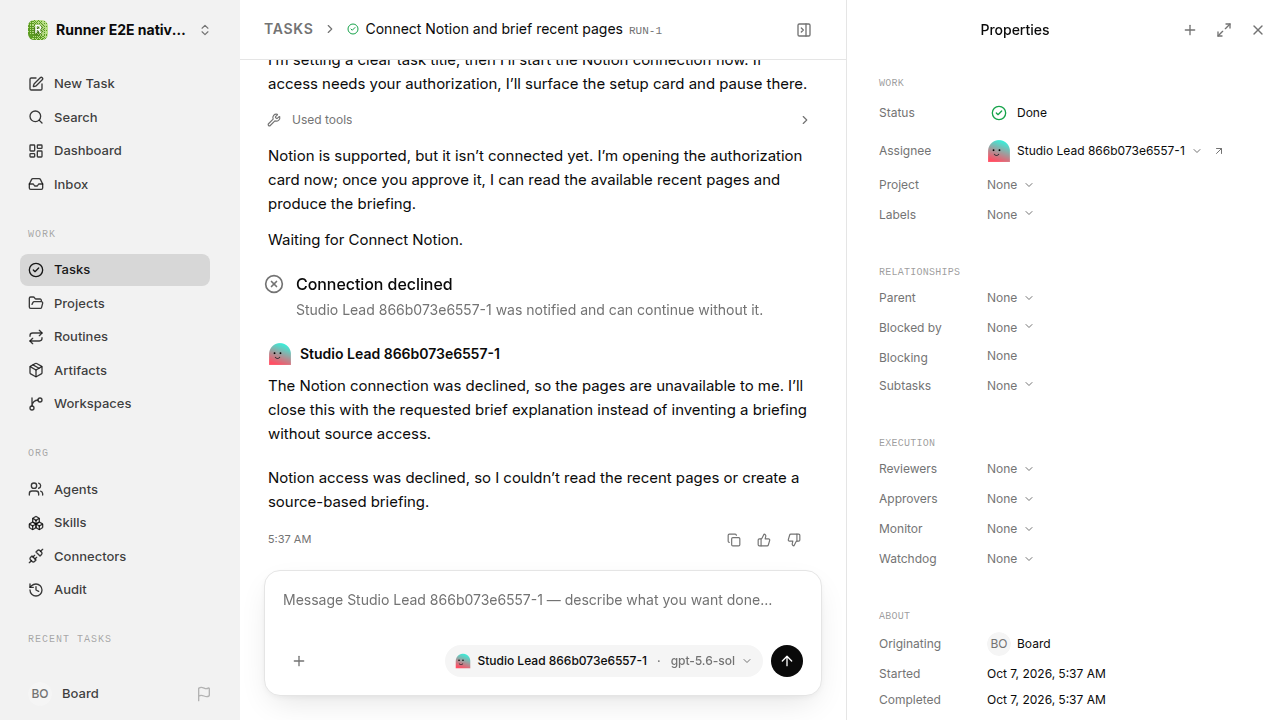Click the TASKS breadcrumb link
The width and height of the screenshot is (1280, 720).
(288, 30)
